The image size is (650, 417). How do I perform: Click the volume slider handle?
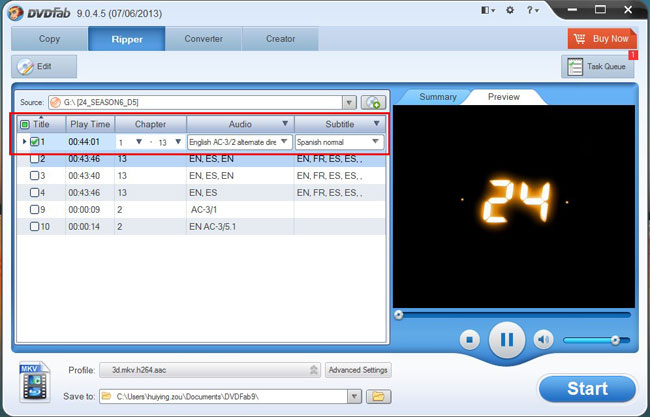pos(616,340)
